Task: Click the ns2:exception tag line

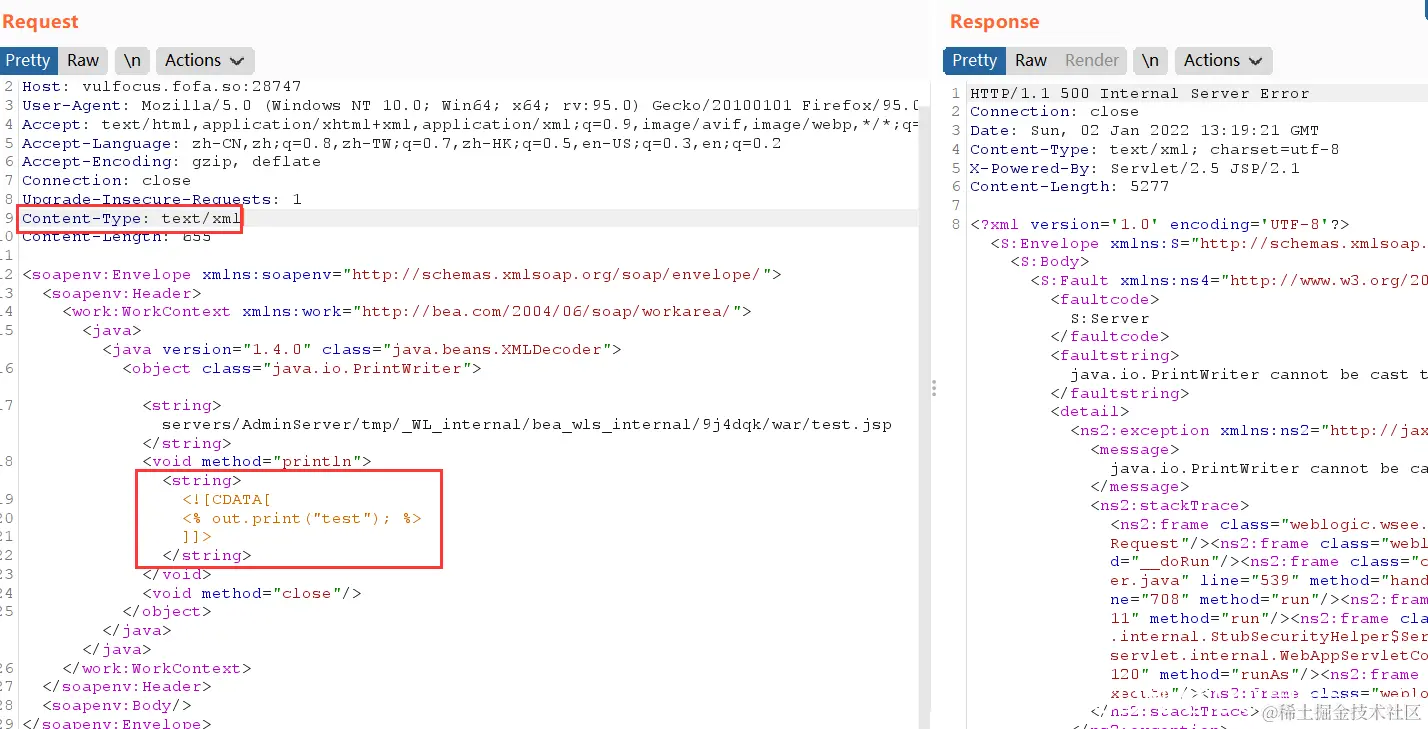Action: 1249,430
